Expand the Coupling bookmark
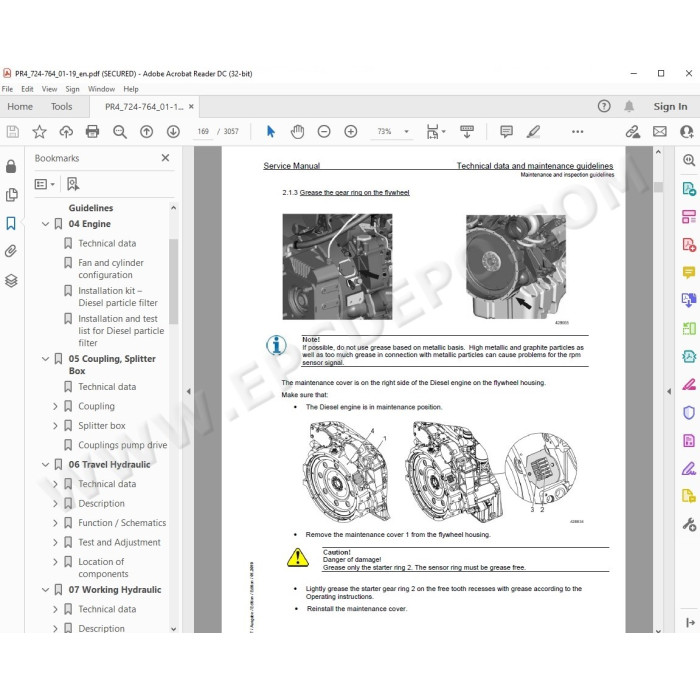This screenshot has height=700, width=700. [x=55, y=406]
